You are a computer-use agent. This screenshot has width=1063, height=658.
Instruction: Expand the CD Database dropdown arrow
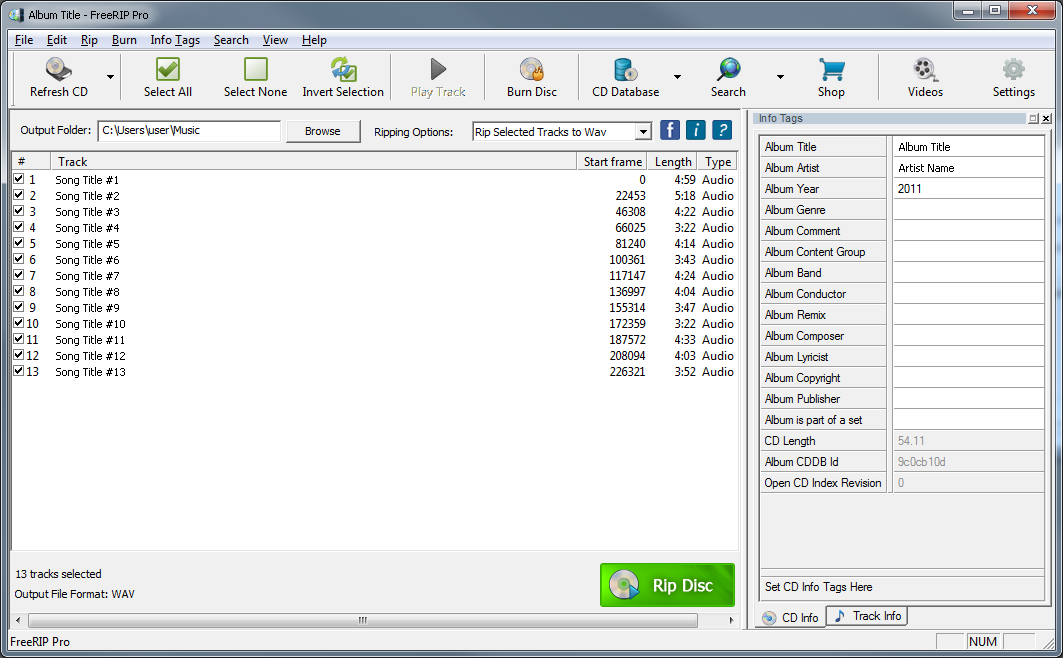(677, 77)
